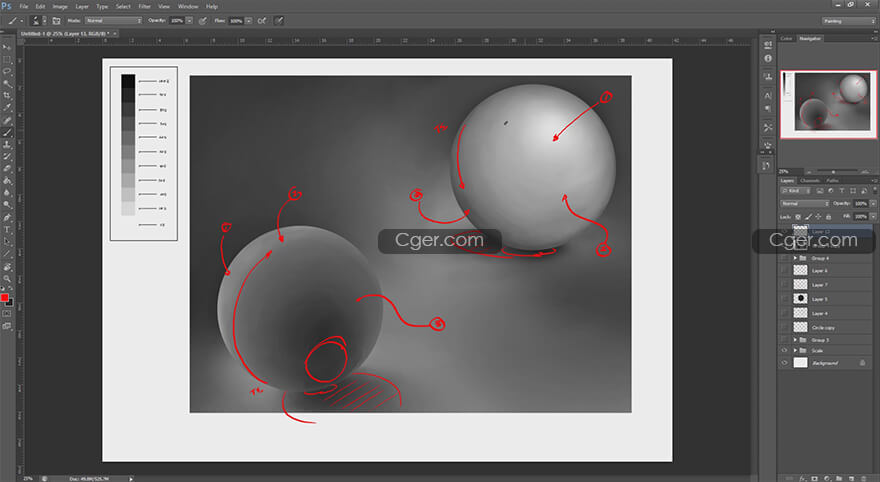Open the Edit menu

click(40, 6)
